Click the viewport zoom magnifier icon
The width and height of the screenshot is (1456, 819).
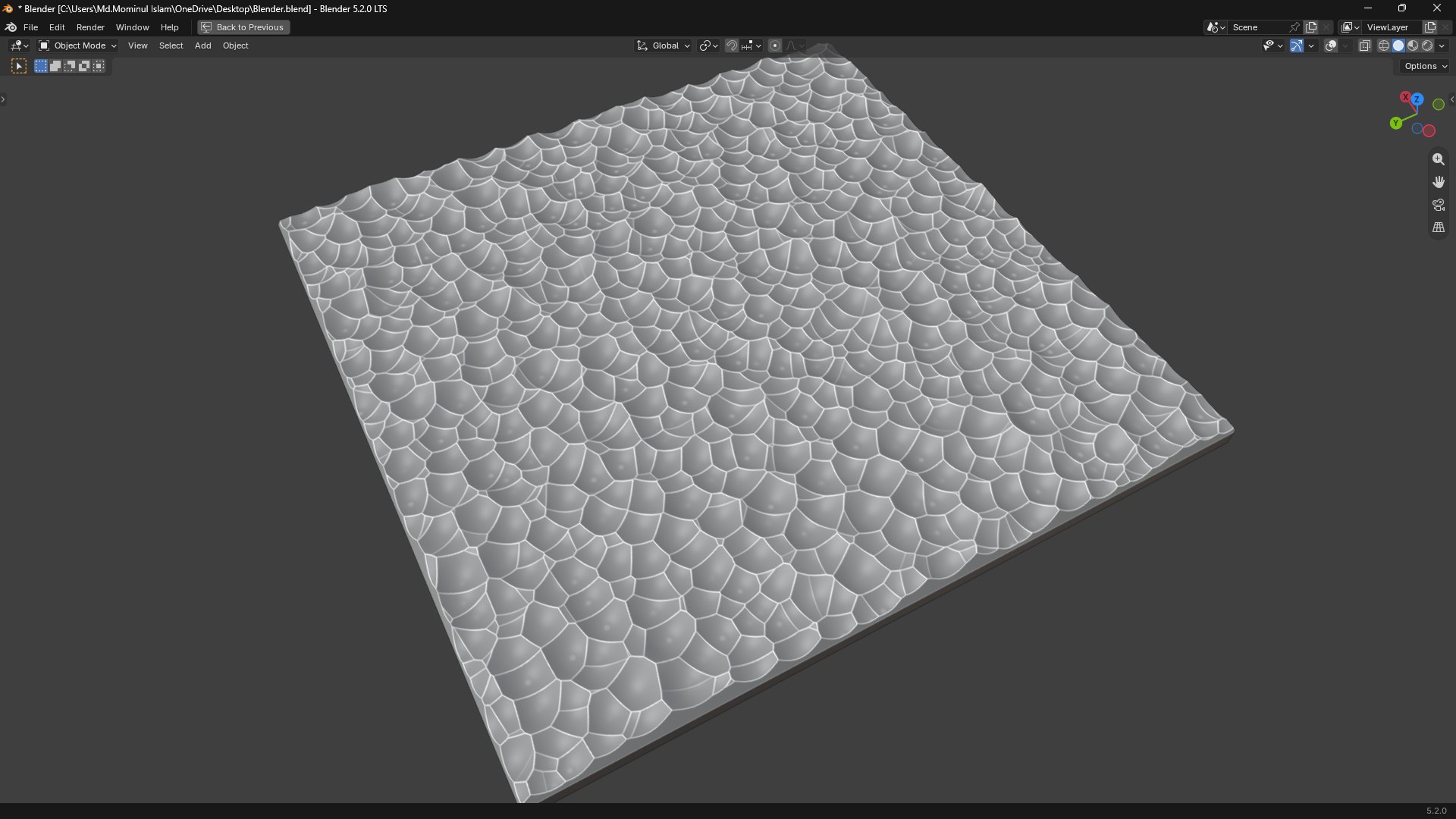[x=1438, y=159]
